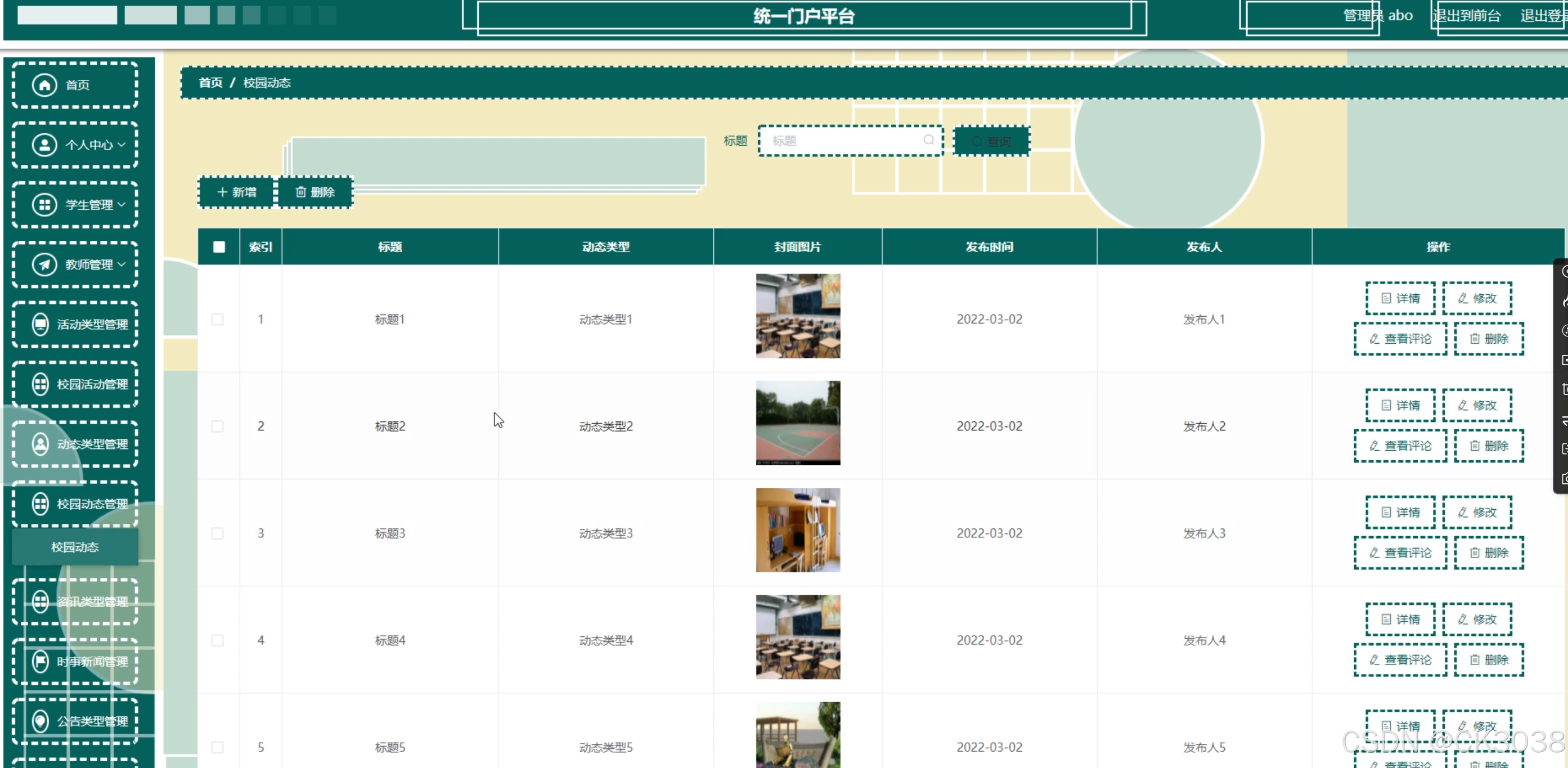1568x768 pixels.
Task: Click the flag icon beside 时事新闻管理
Action: [x=40, y=661]
